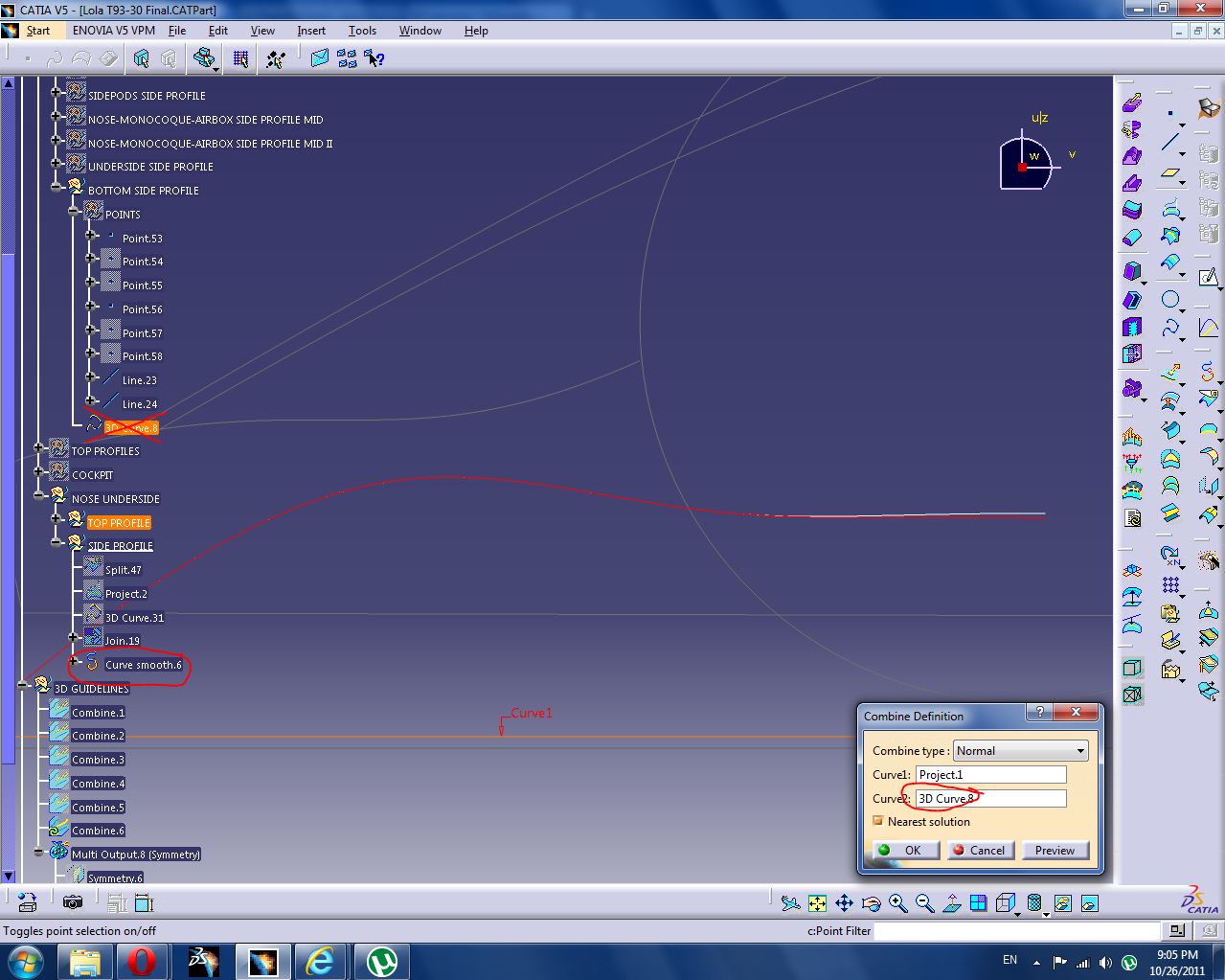The image size is (1225, 980).
Task: Click the camera Capture icon at bottom
Action: tap(72, 902)
